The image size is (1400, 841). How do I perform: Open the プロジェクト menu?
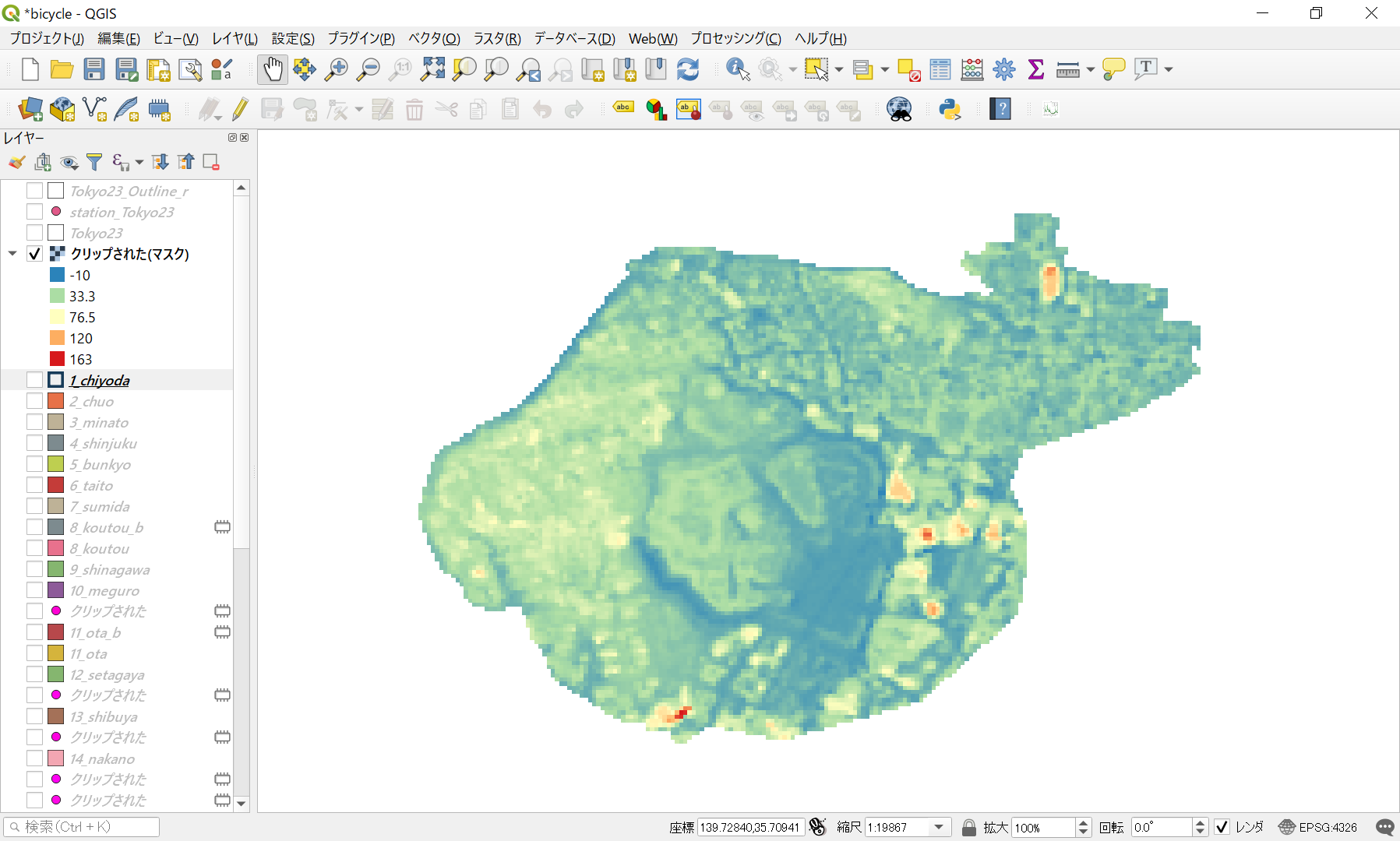47,38
